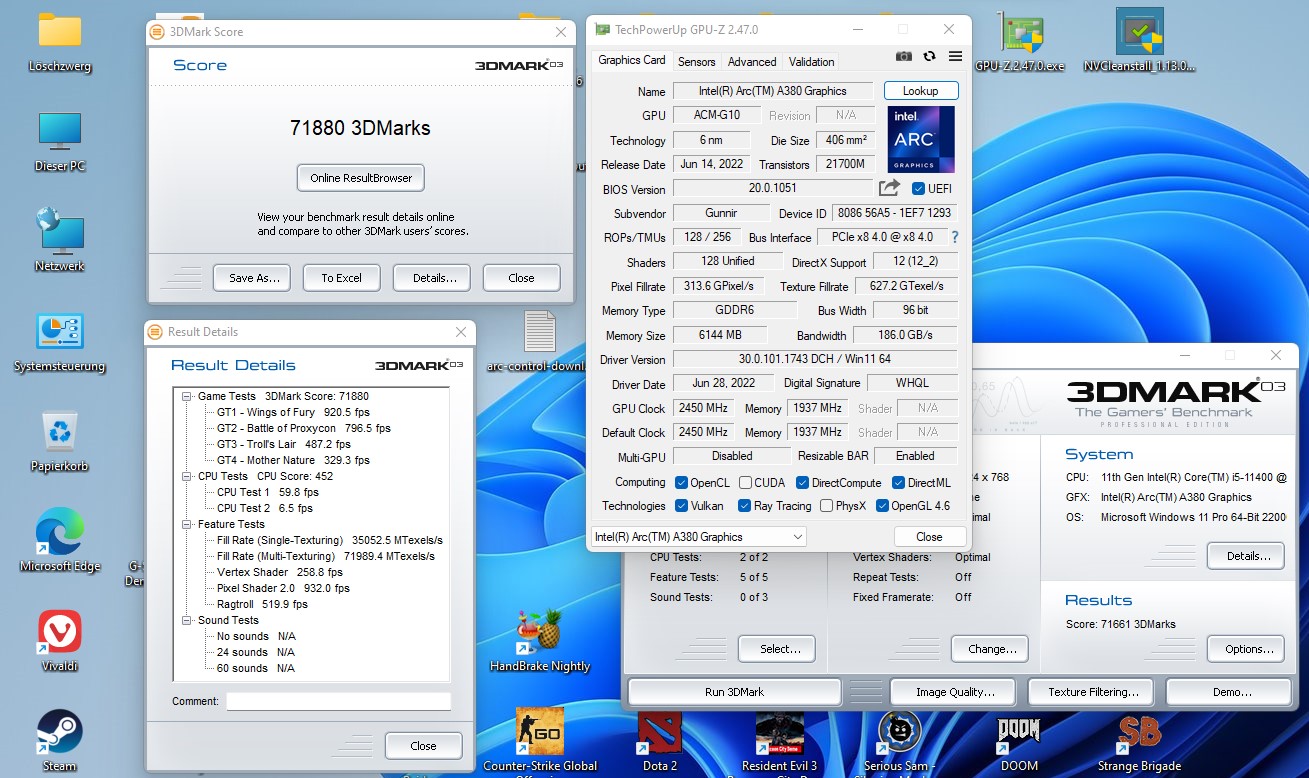This screenshot has height=778, width=1309.
Task: Click the GPU-Z screenshot camera icon
Action: coord(904,57)
